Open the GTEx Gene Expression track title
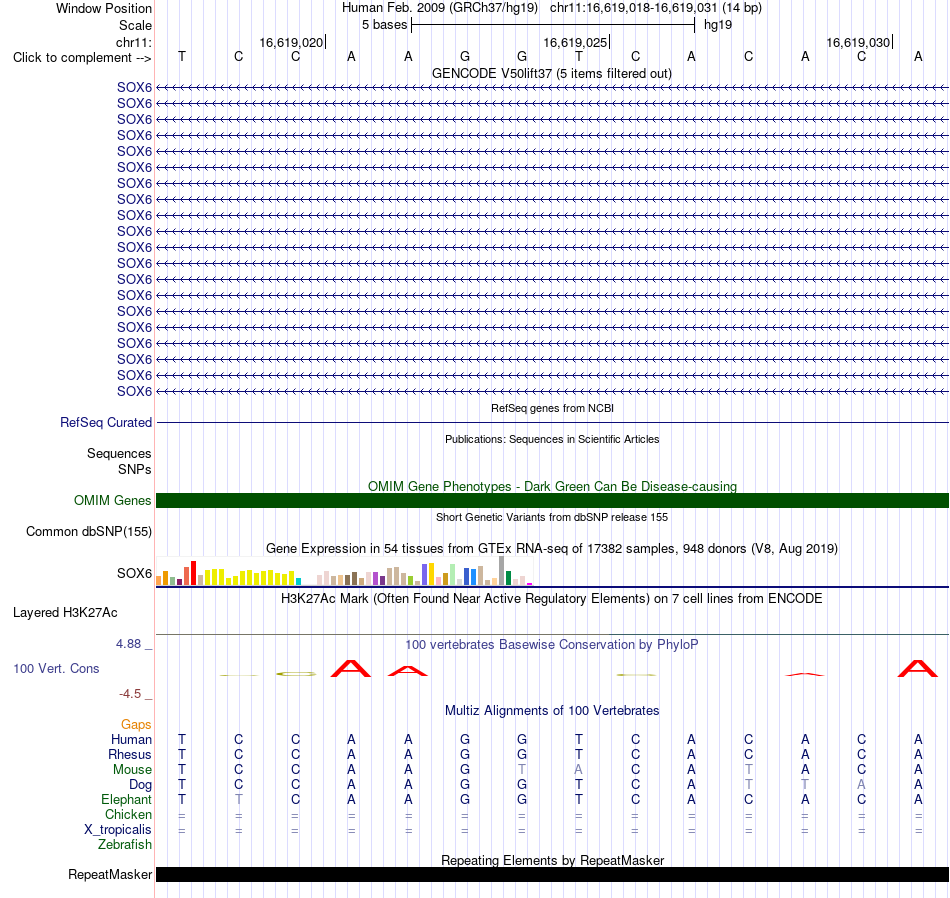 click(x=552, y=548)
